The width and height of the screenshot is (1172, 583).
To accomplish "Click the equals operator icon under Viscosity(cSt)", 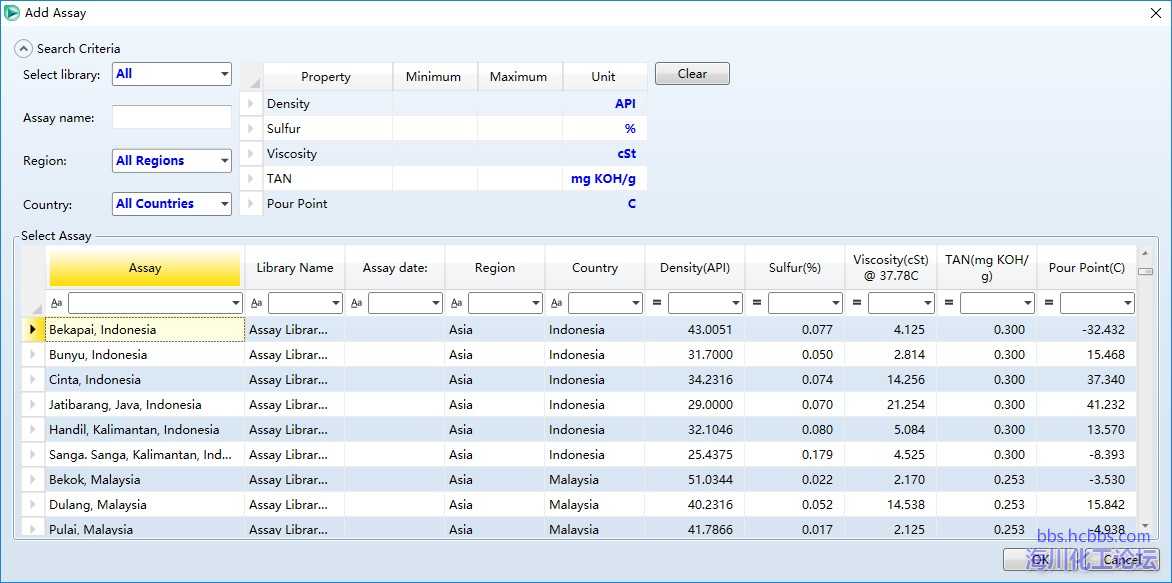I will pyautogui.click(x=857, y=303).
